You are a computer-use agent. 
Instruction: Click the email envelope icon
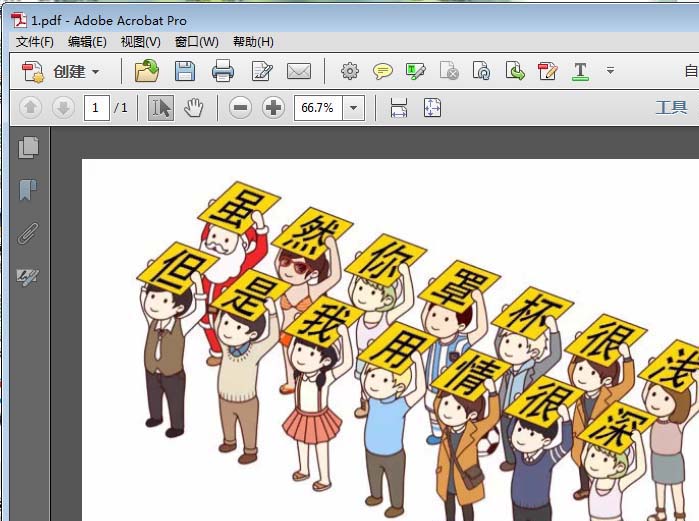point(298,71)
